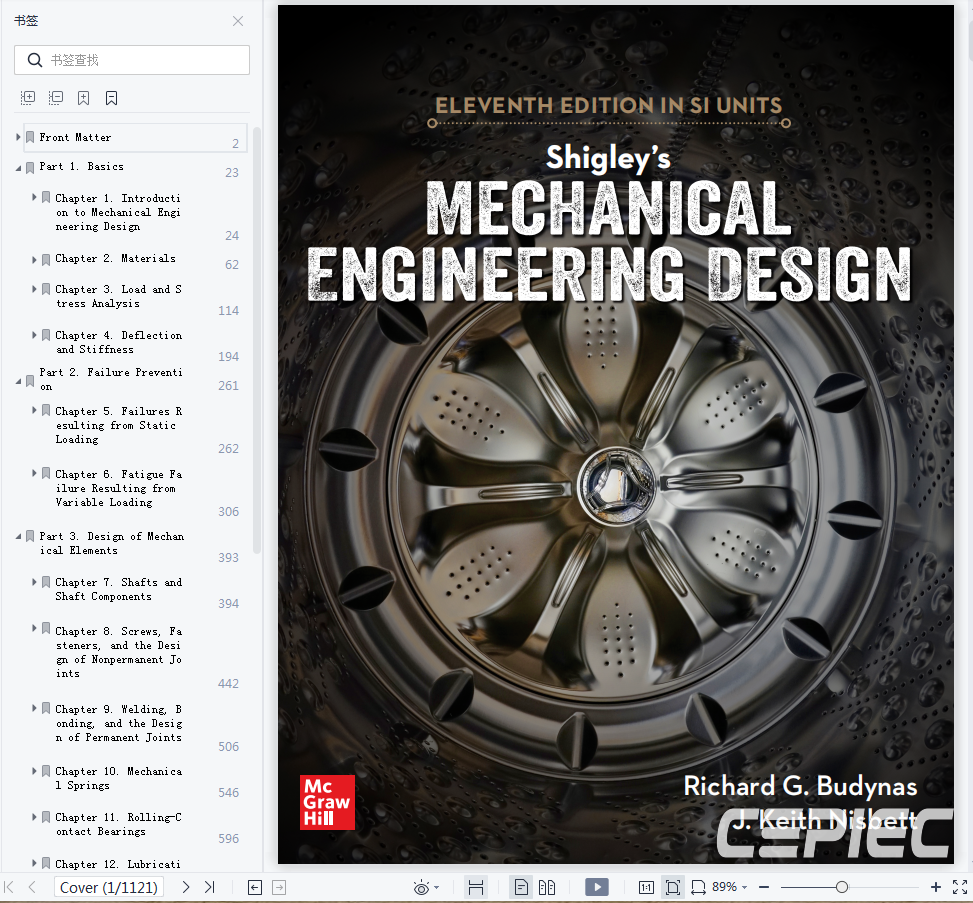Click the bookmark icon beside Front Matter
Screen dimensions: 973x903
[30, 137]
